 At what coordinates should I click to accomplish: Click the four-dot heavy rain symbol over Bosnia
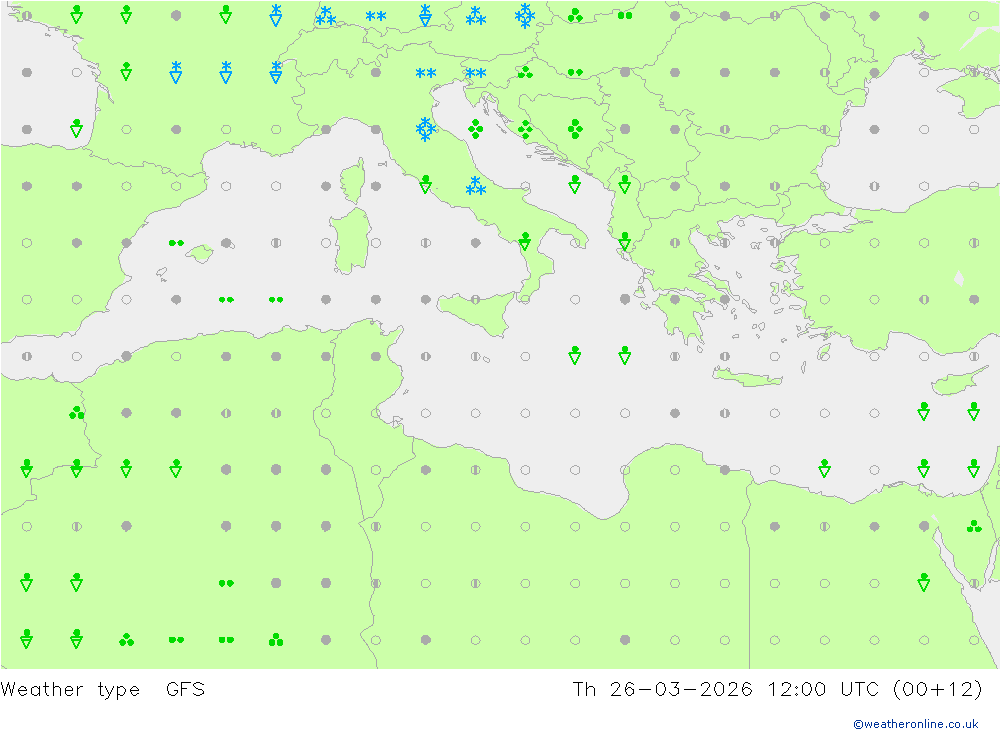click(x=575, y=129)
